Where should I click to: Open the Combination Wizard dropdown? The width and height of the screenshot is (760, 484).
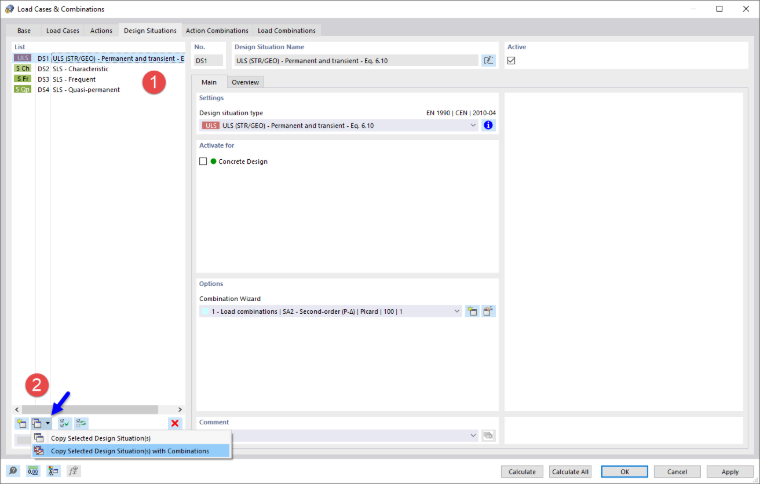pyautogui.click(x=457, y=311)
